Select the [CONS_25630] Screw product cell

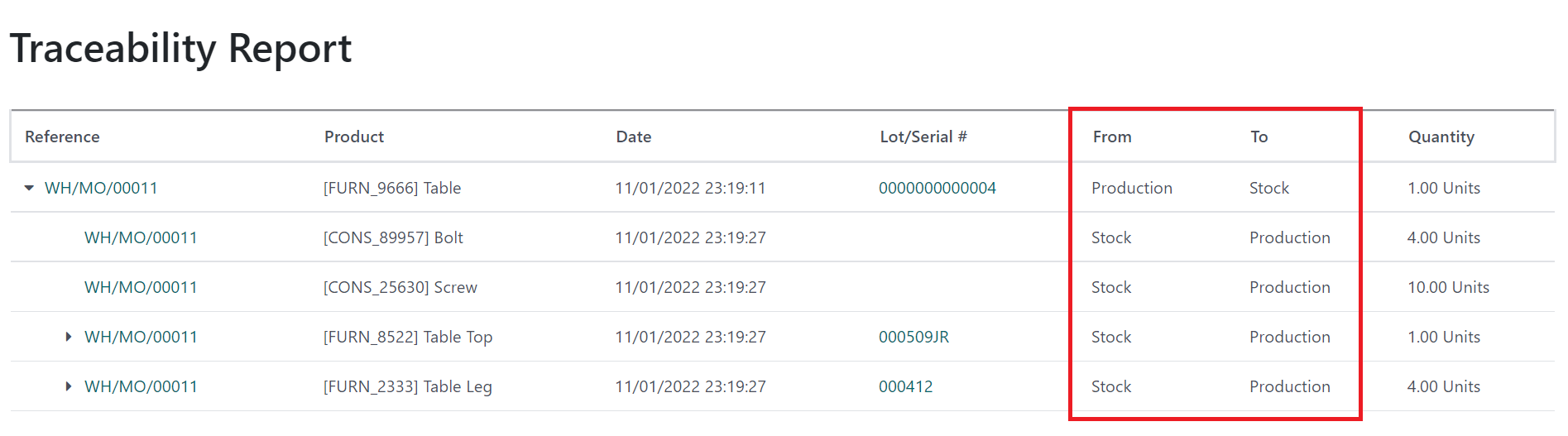pyautogui.click(x=400, y=287)
